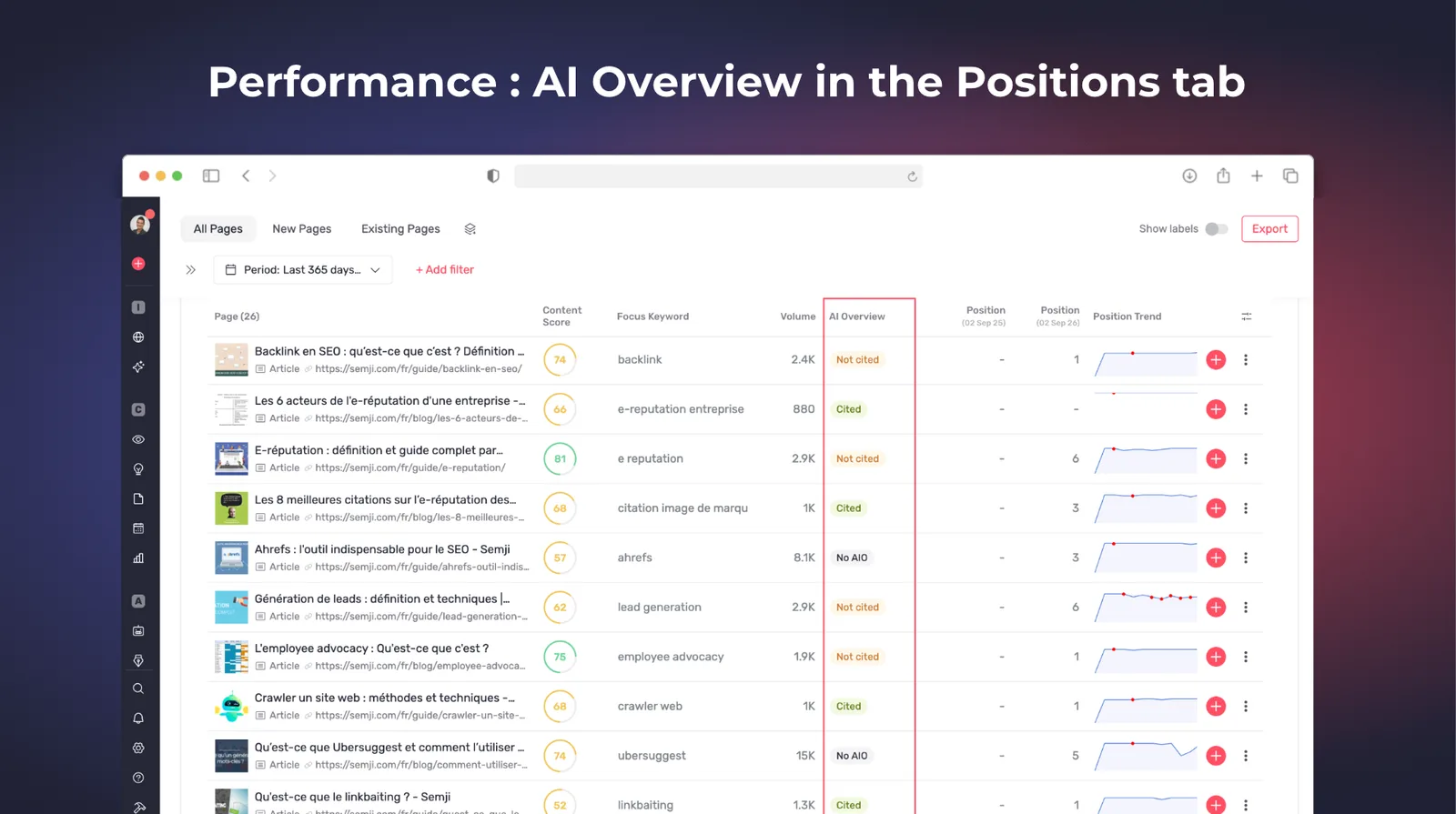Click red plus button for e reputation row
This screenshot has height=814, width=1456.
pyautogui.click(x=1216, y=459)
